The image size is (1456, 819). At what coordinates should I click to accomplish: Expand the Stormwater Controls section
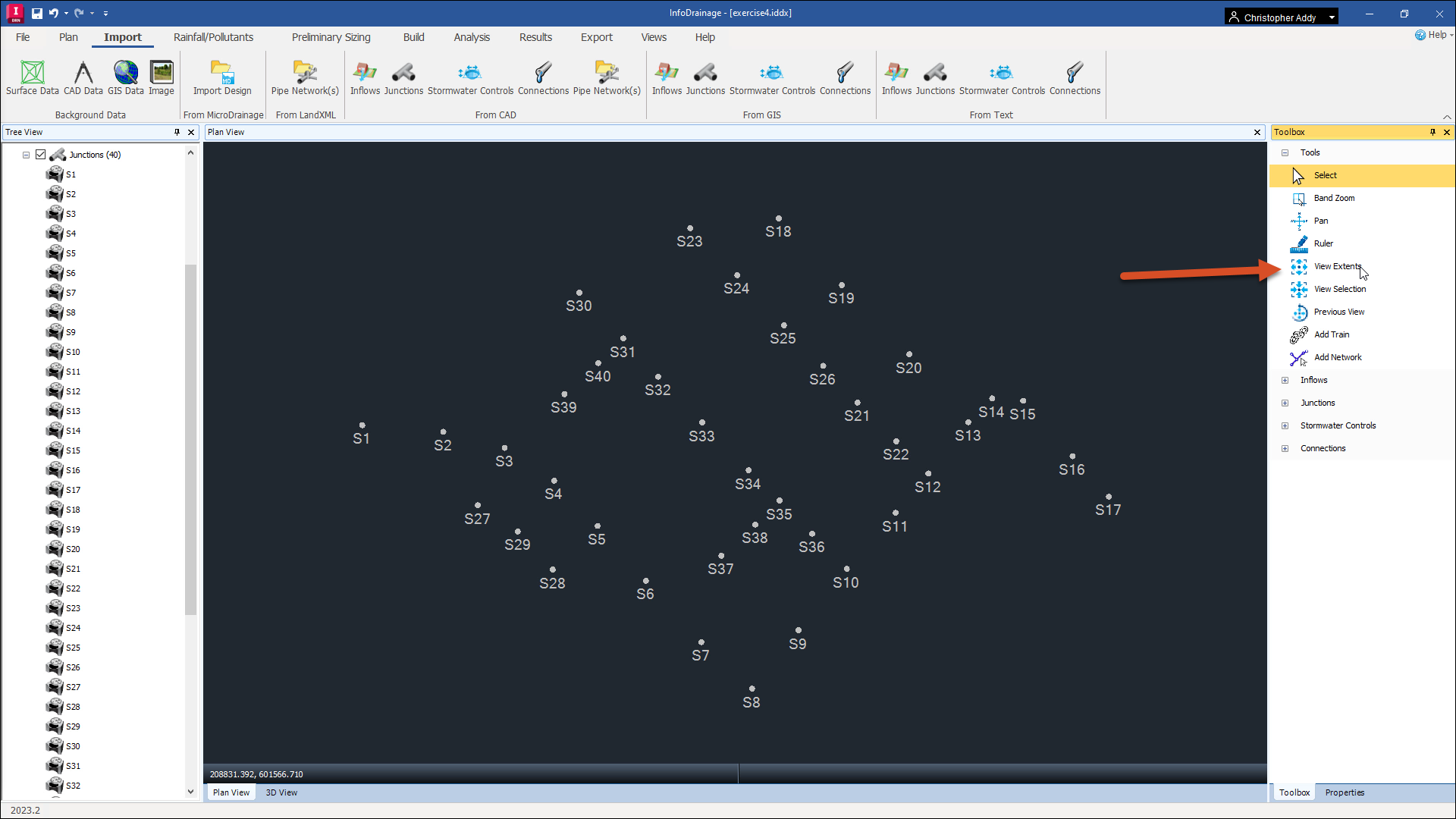click(x=1285, y=425)
